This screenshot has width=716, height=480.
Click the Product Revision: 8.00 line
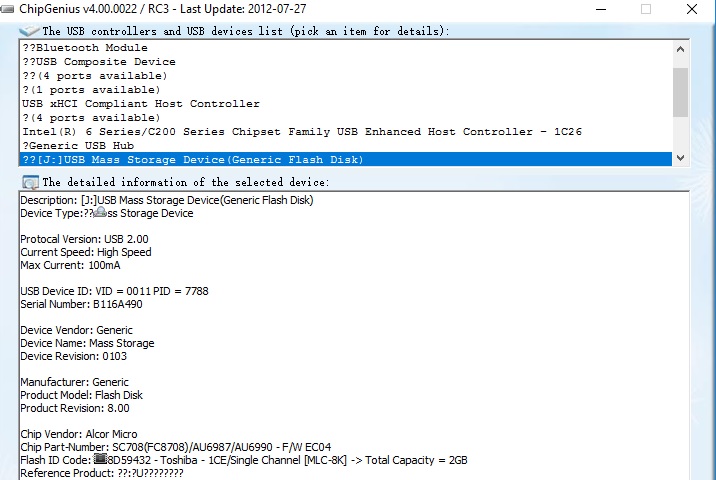click(x=75, y=408)
